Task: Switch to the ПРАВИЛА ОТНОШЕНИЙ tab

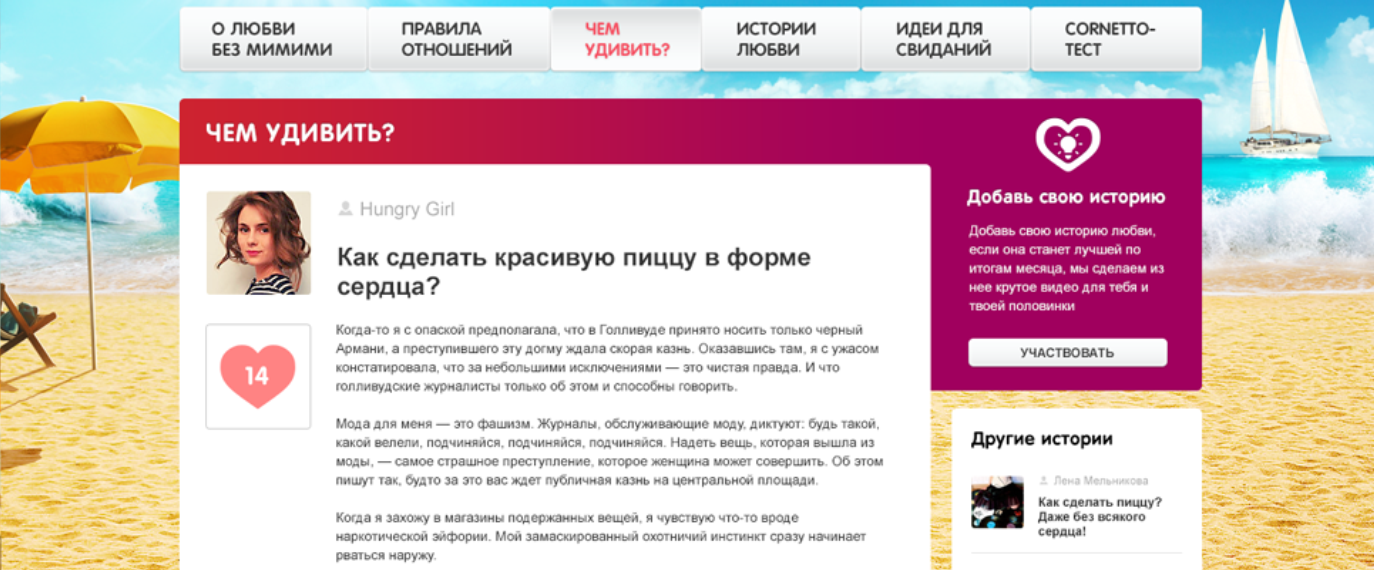Action: coord(458,40)
